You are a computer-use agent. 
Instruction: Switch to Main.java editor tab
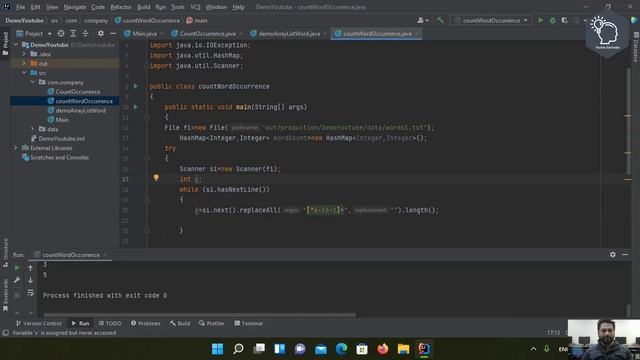(x=144, y=33)
